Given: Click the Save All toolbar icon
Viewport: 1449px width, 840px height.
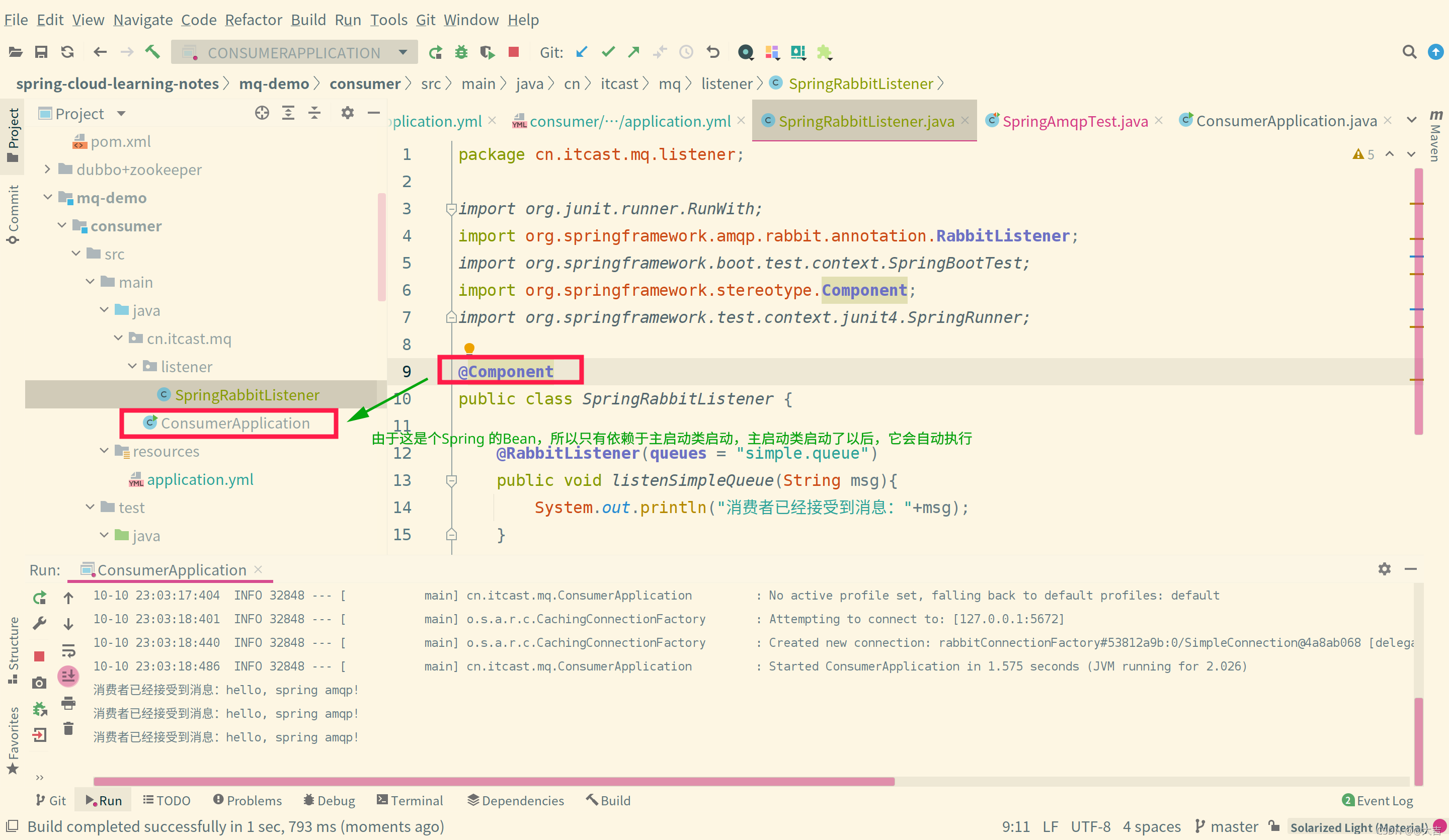Looking at the screenshot, I should coord(41,52).
